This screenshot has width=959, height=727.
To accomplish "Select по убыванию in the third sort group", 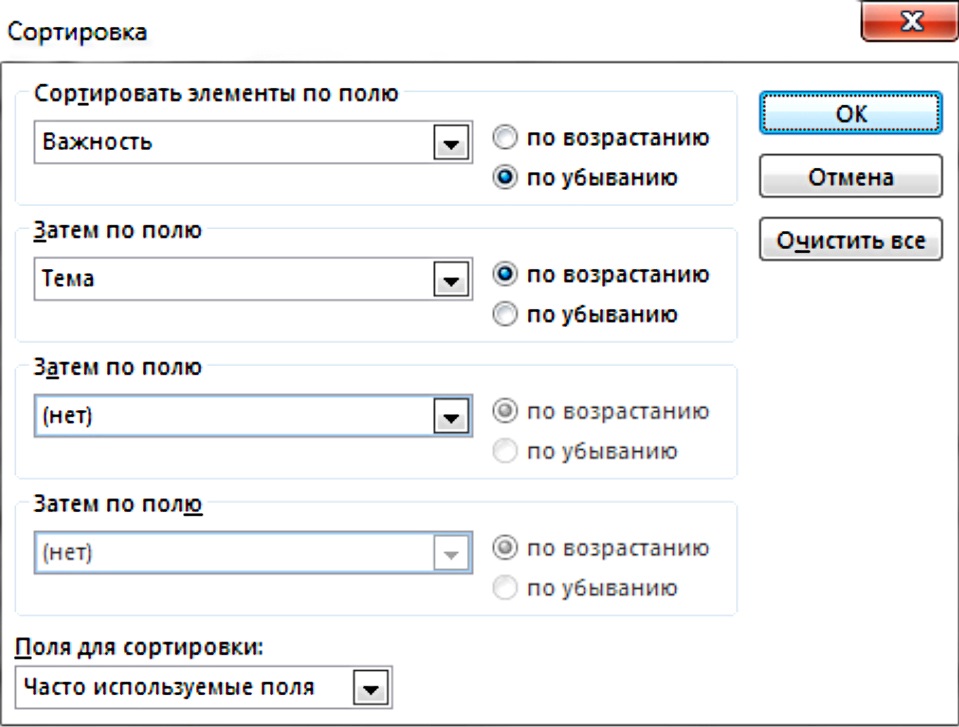I will point(506,451).
